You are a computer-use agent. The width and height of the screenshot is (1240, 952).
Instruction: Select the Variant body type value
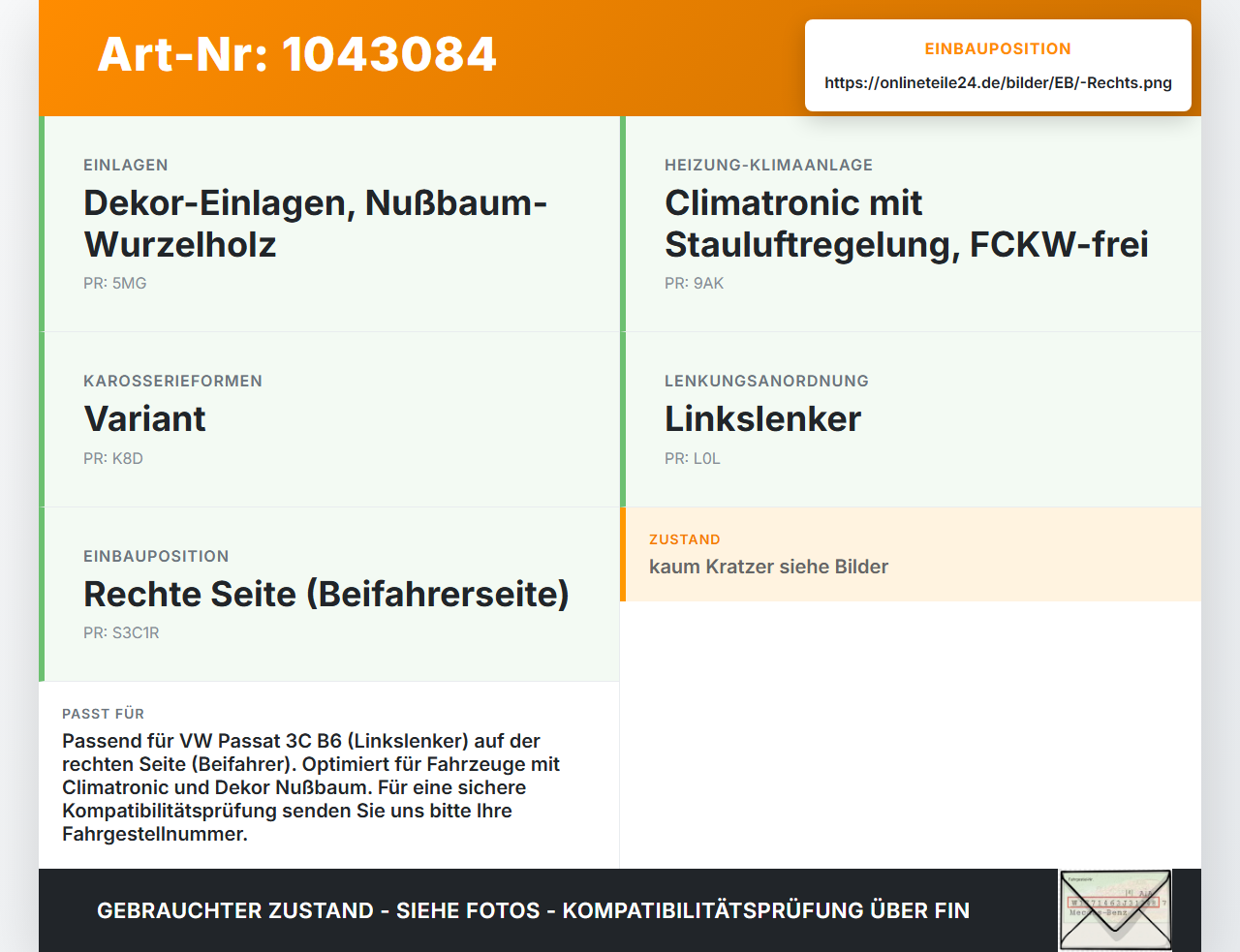pos(144,418)
